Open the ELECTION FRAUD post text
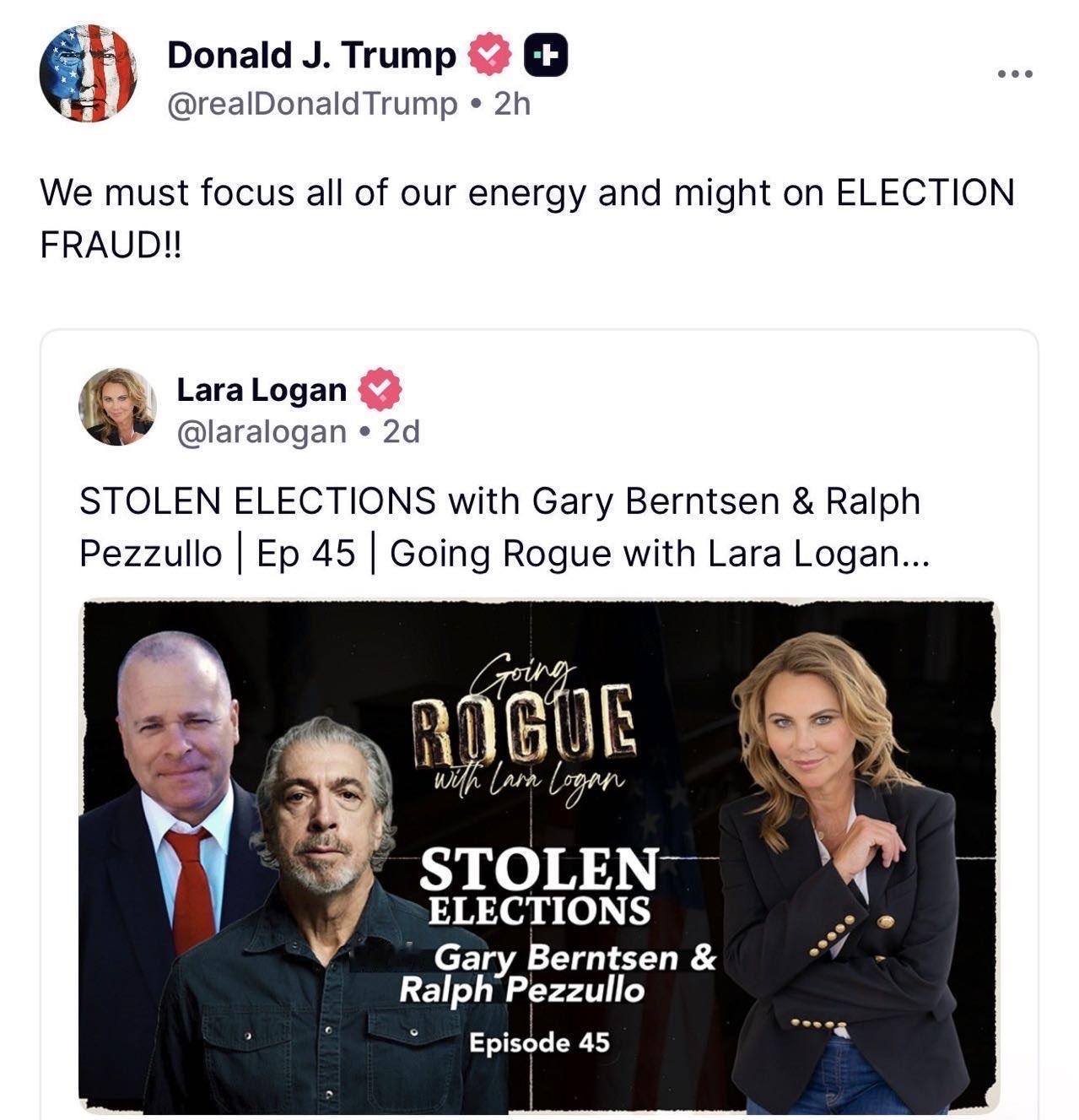This screenshot has width=1079, height=1120. click(527, 219)
